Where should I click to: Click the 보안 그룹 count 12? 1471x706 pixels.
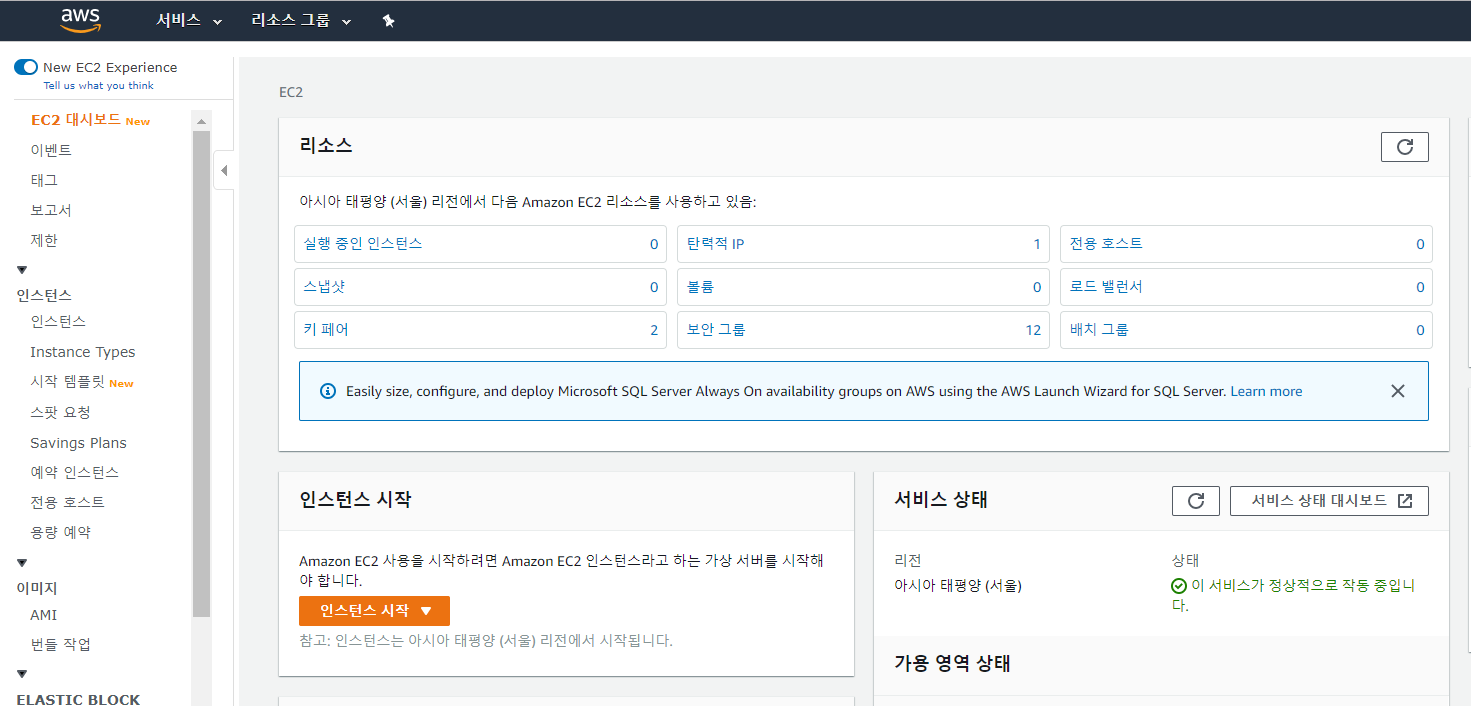tap(1033, 330)
